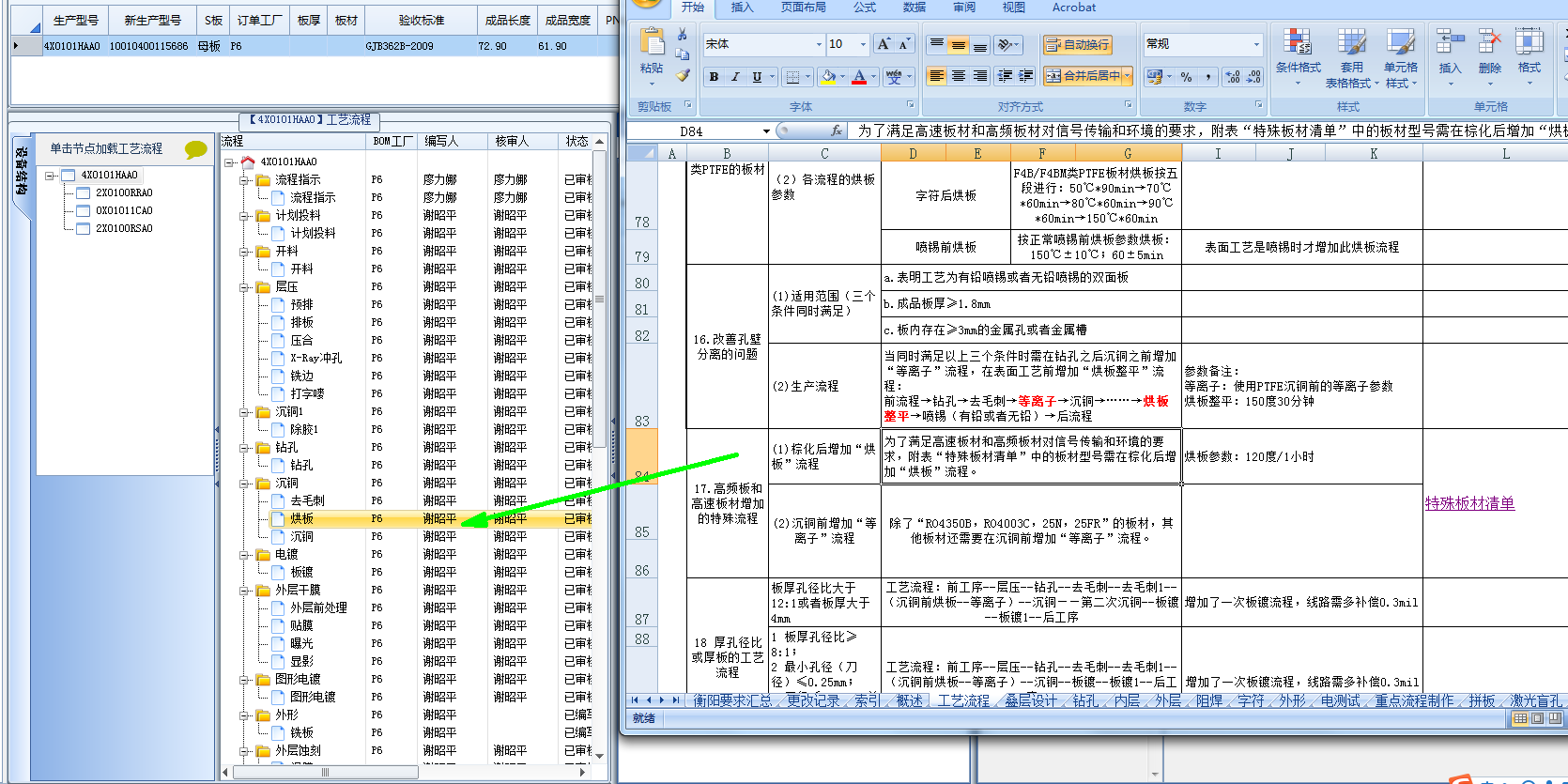Click the Cut scissors icon

click(x=683, y=35)
